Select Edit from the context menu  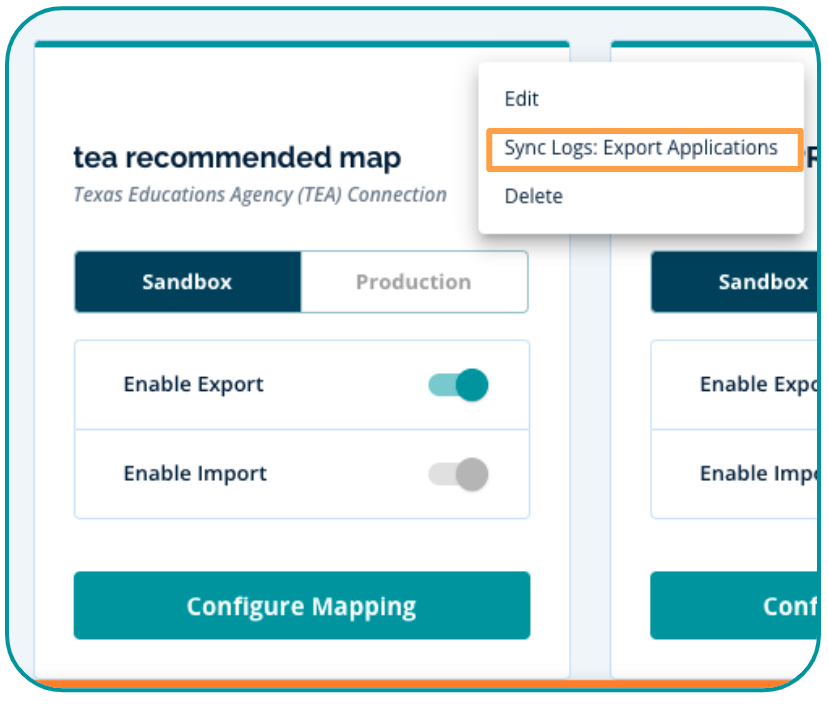point(521,99)
